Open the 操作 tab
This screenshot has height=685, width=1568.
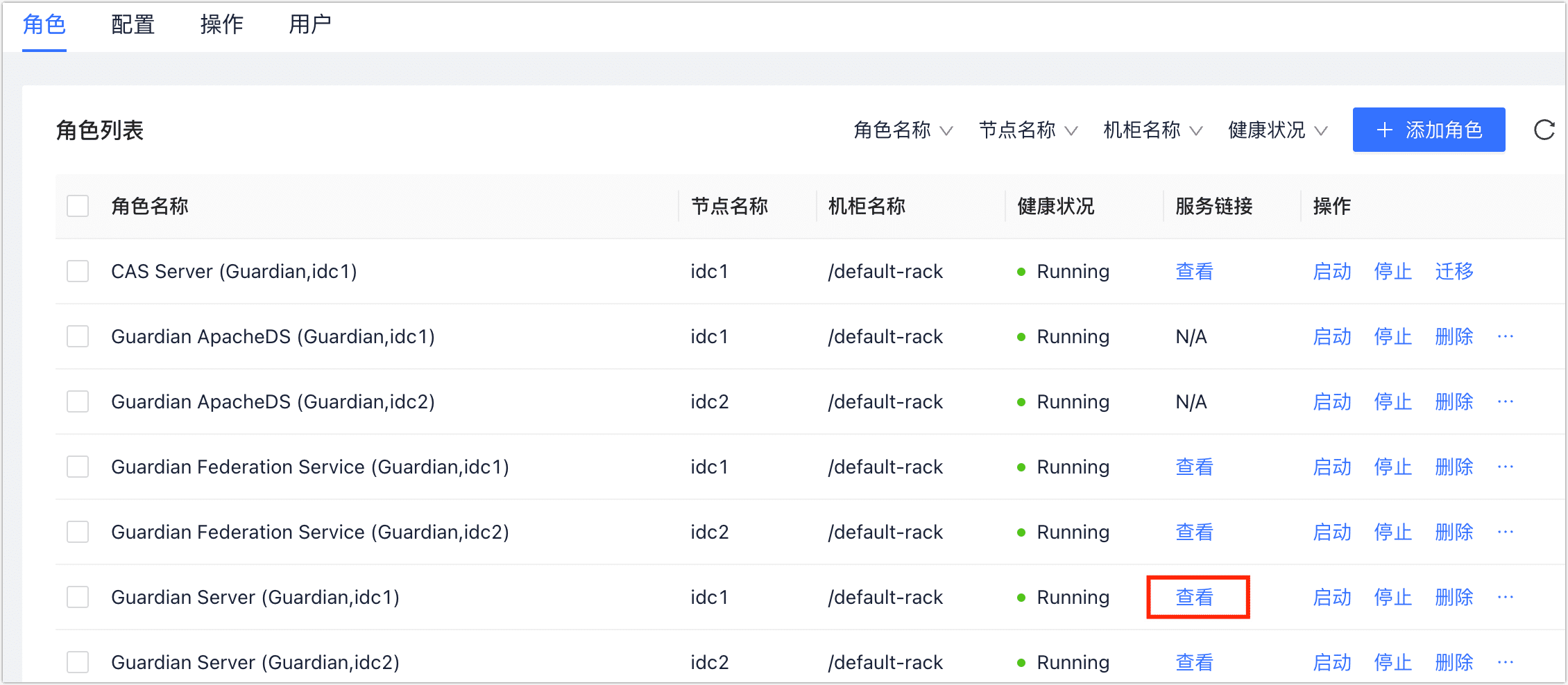click(x=222, y=24)
